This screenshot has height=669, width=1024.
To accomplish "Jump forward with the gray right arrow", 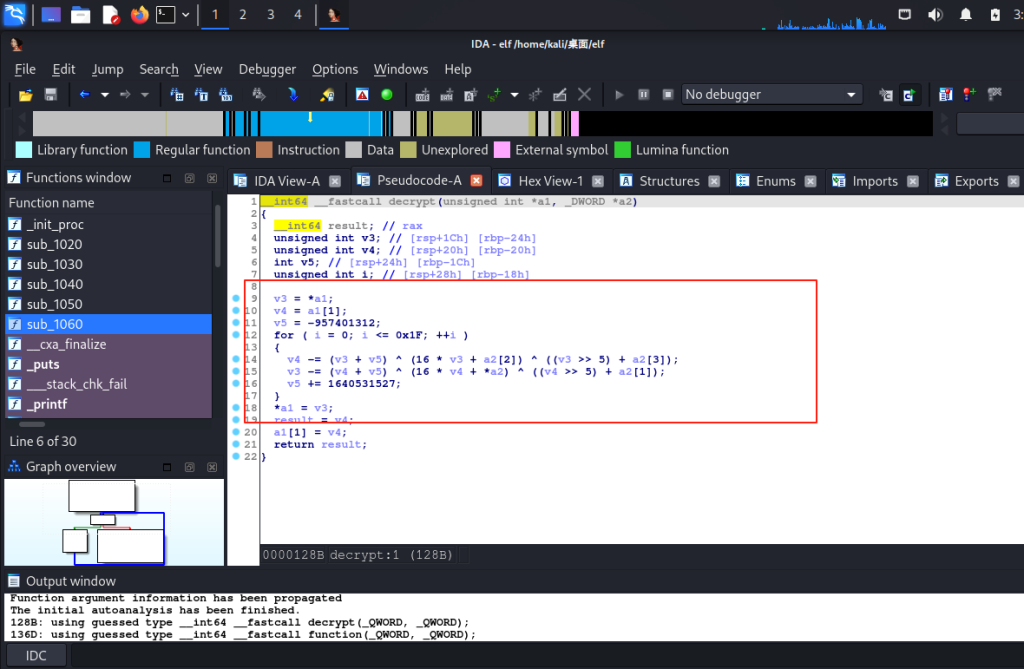I will [x=125, y=95].
